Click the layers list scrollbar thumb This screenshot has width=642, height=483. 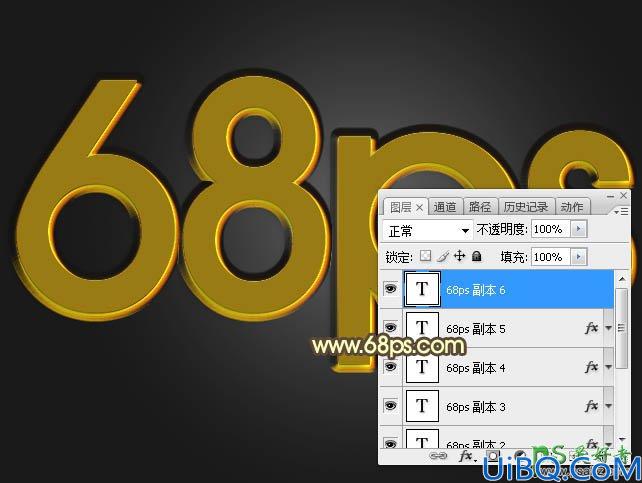[622, 327]
